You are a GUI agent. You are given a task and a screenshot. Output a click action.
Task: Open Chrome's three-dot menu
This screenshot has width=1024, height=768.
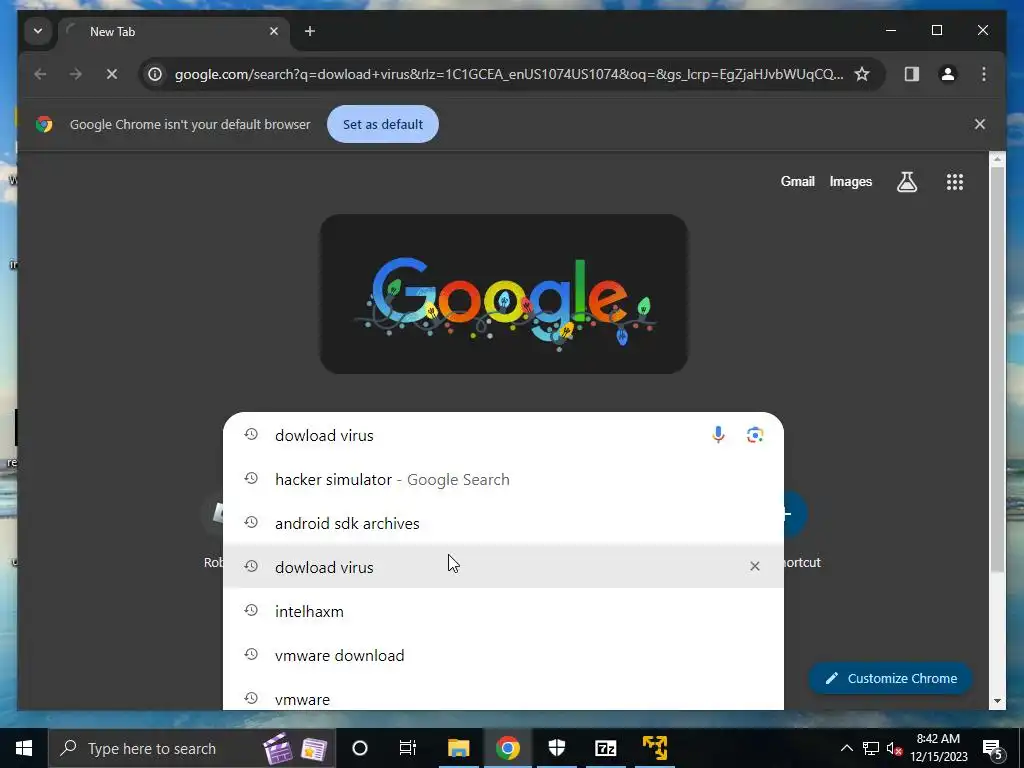click(x=984, y=74)
